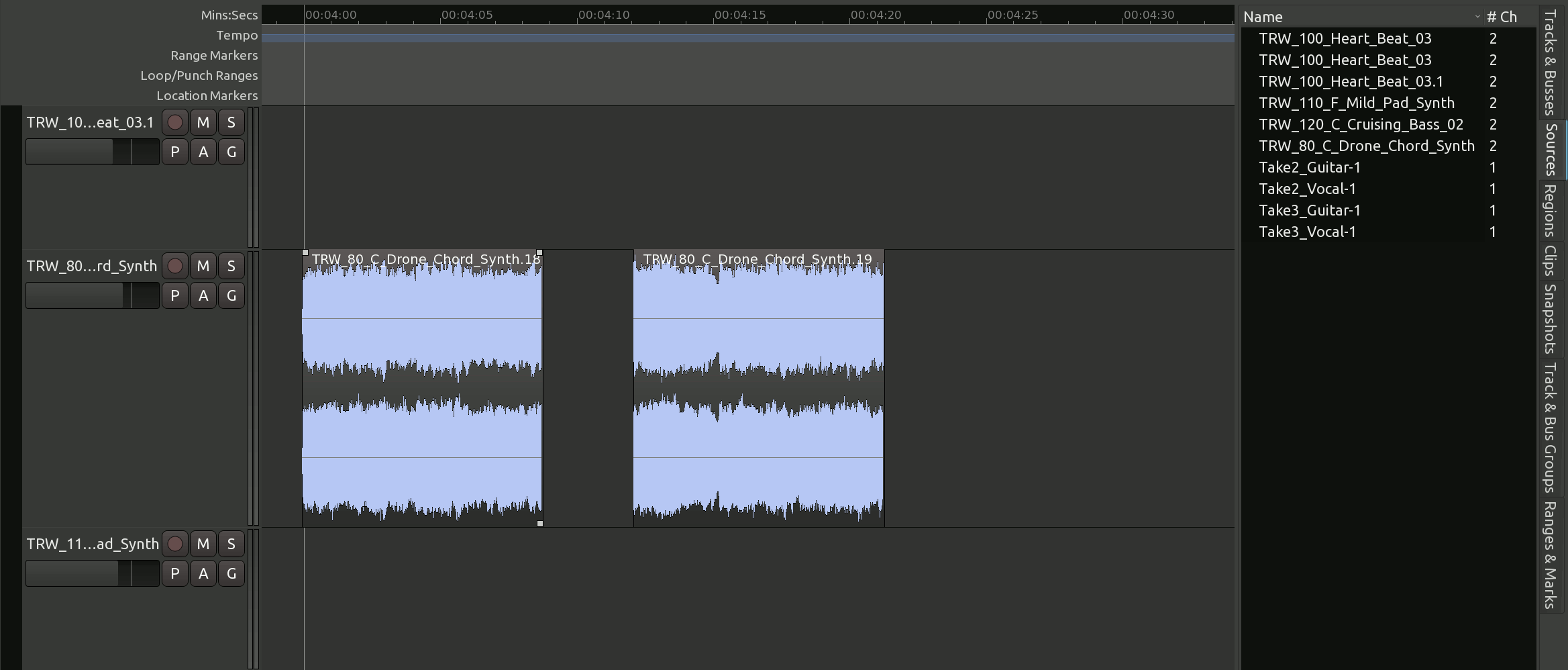Viewport: 1568px width, 670px height.
Task: Open playlist button on TRW_10...eat_03.1 track
Action: [x=175, y=152]
